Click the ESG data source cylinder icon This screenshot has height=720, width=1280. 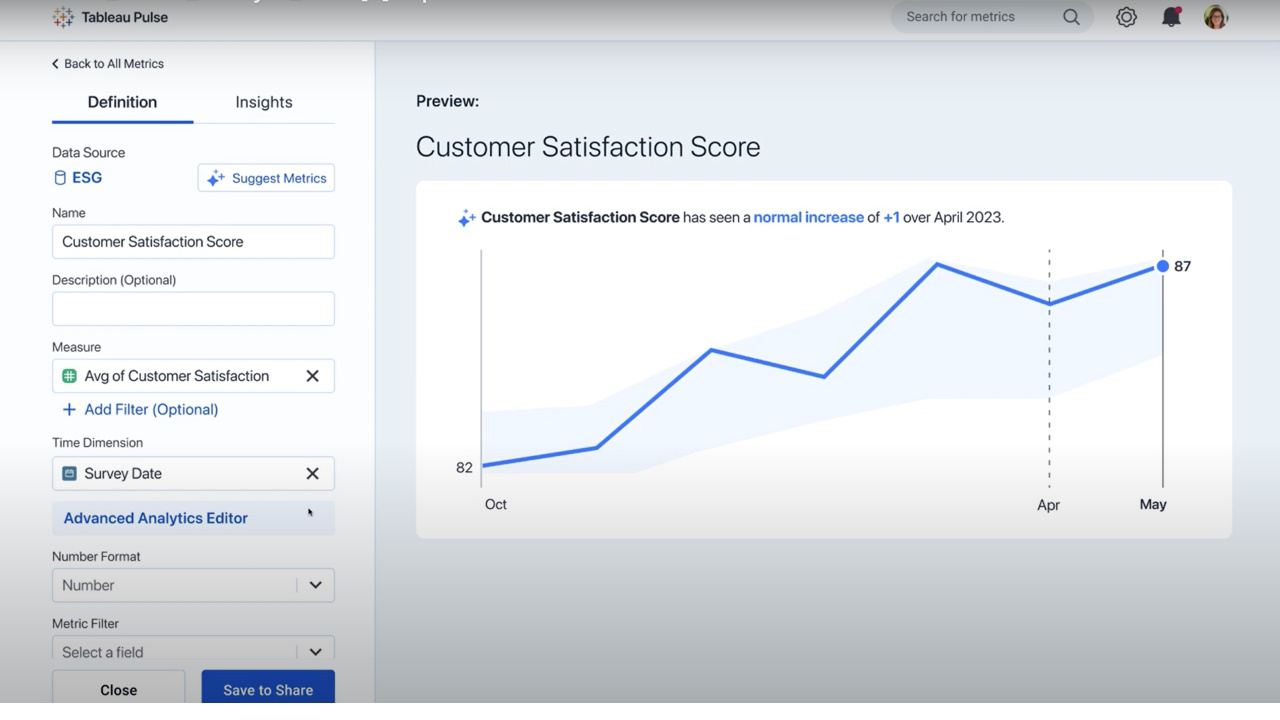coord(60,178)
